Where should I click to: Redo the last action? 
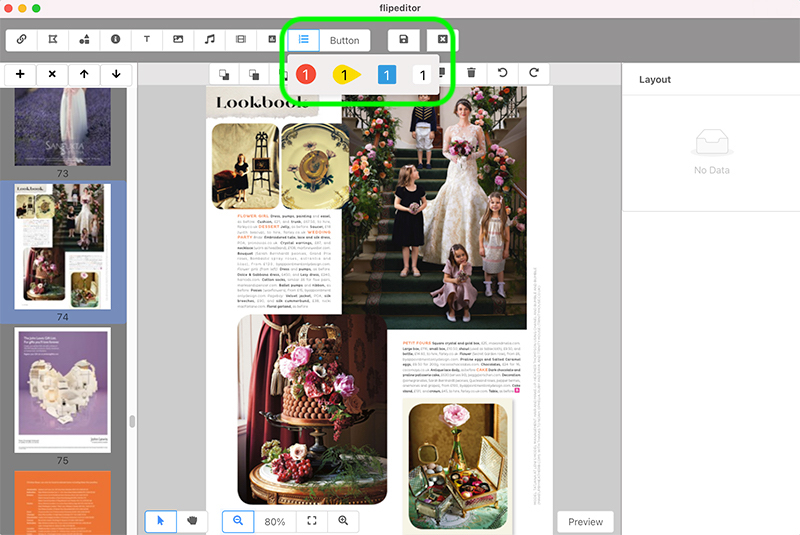(x=534, y=73)
